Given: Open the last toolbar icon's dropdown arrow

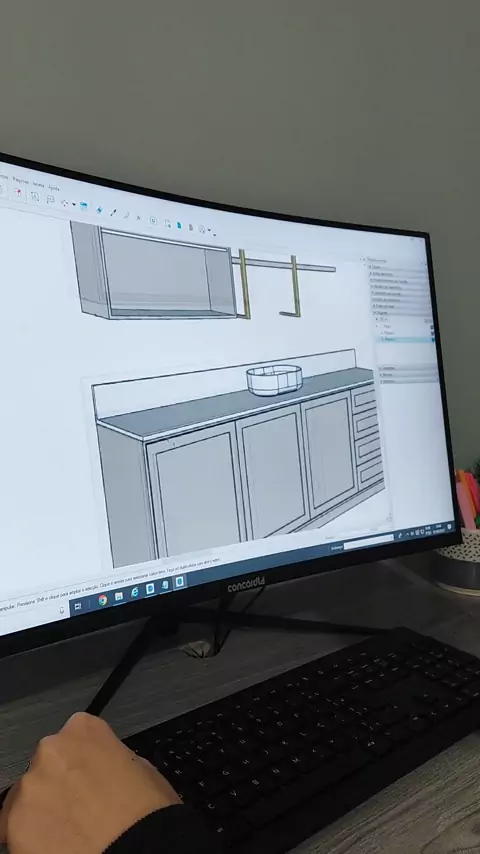Looking at the screenshot, I should tap(209, 230).
